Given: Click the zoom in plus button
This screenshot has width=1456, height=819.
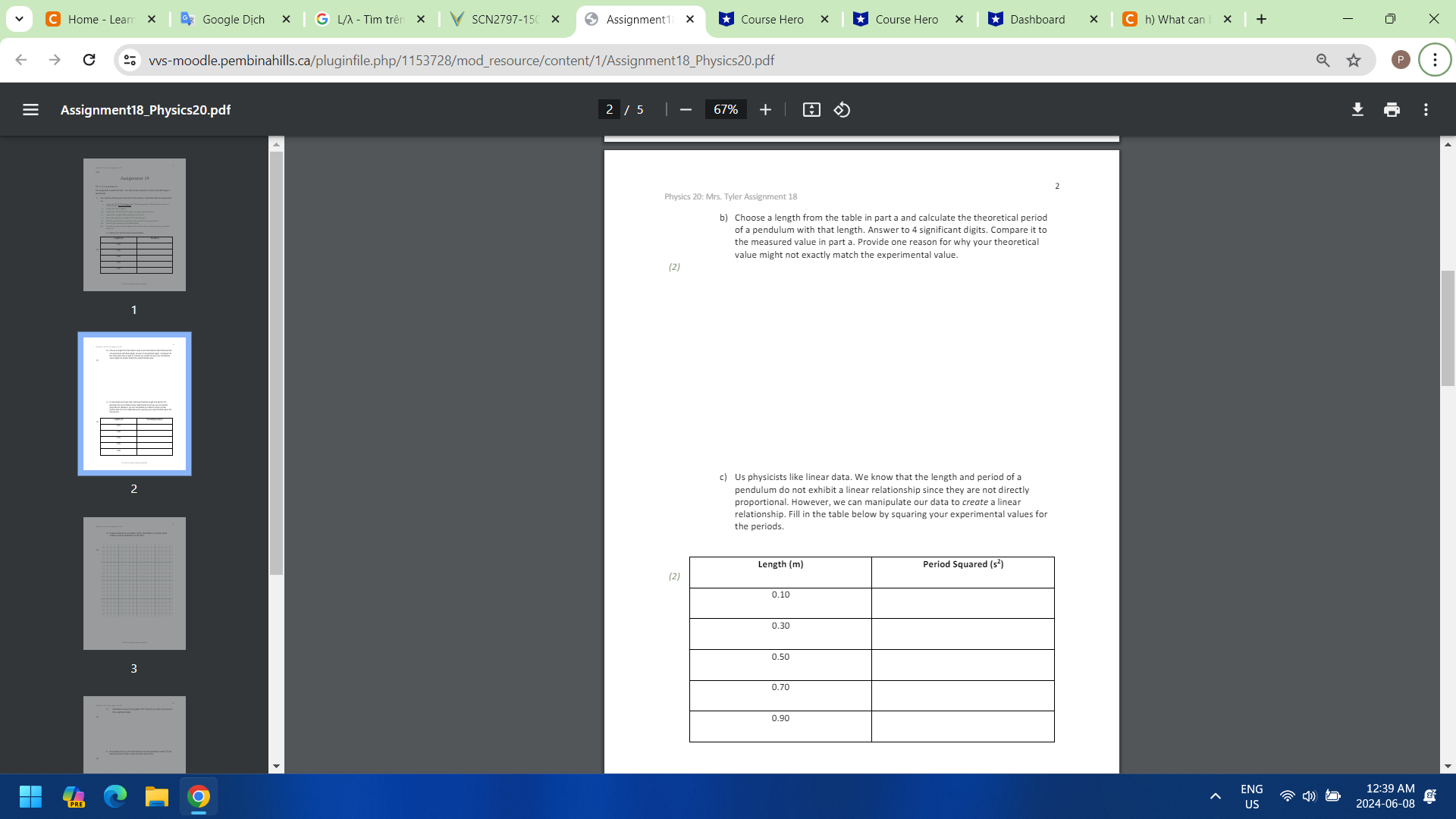Looking at the screenshot, I should [x=765, y=110].
